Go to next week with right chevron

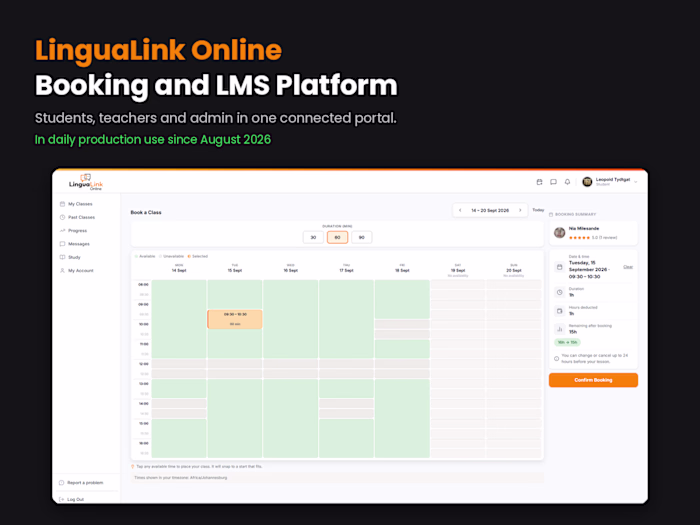pos(520,210)
